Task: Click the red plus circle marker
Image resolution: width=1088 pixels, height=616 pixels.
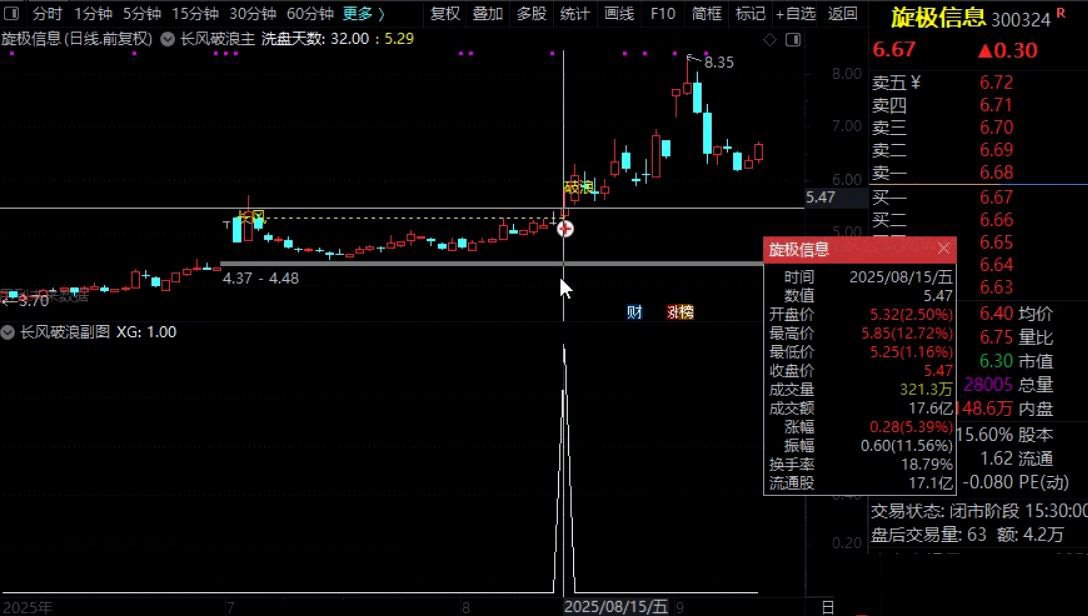Action: point(565,228)
